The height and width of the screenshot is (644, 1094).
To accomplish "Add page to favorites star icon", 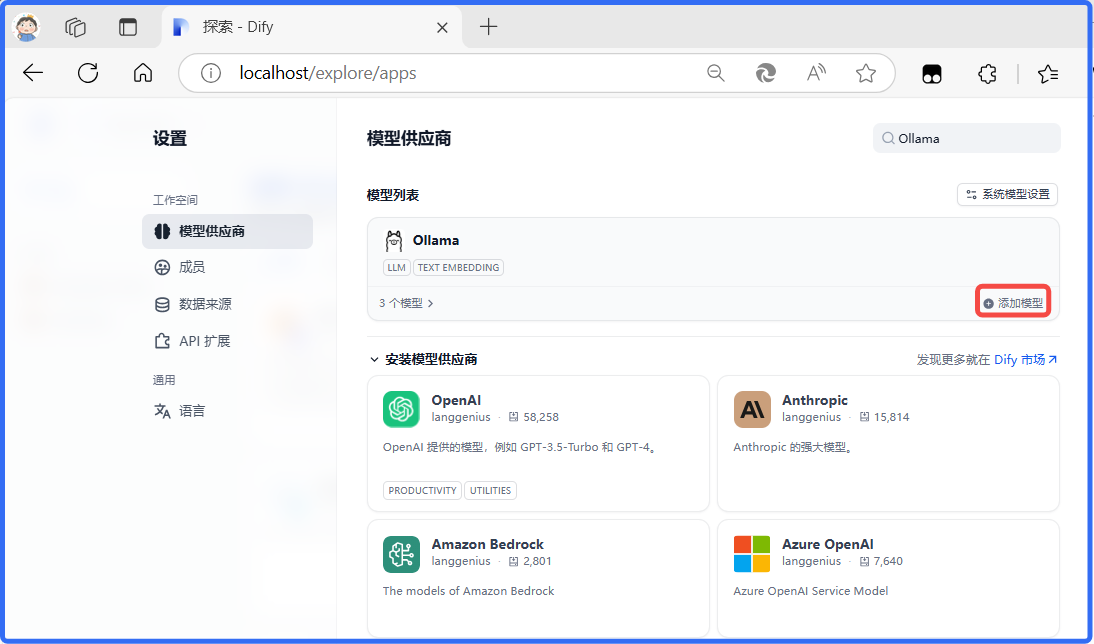I will tap(866, 73).
